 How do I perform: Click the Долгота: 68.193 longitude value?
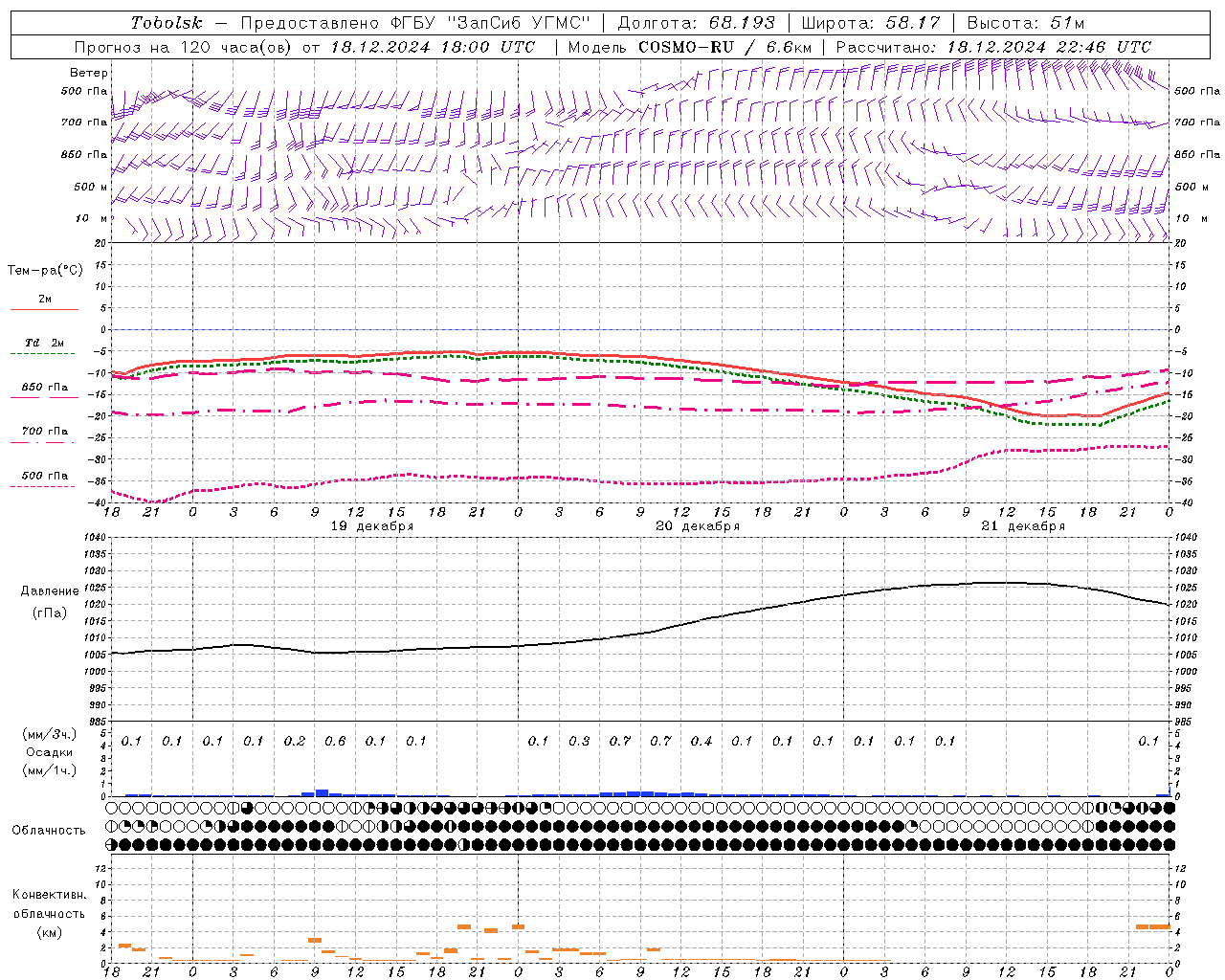pyautogui.click(x=696, y=23)
